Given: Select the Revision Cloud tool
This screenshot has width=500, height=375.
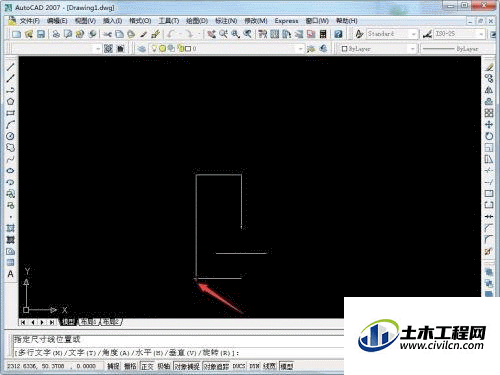Looking at the screenshot, I should pos(10,148).
